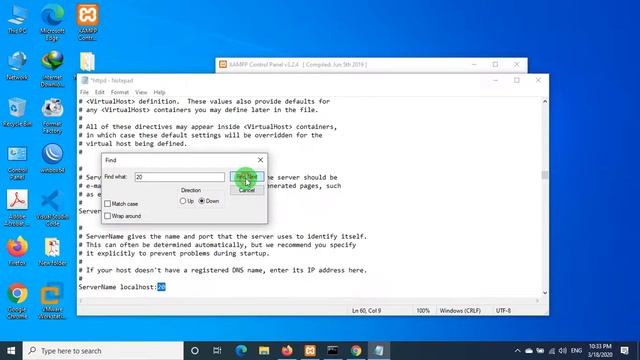Click Notepad scroll up arrow
The image size is (640, 360).
pos(544,101)
